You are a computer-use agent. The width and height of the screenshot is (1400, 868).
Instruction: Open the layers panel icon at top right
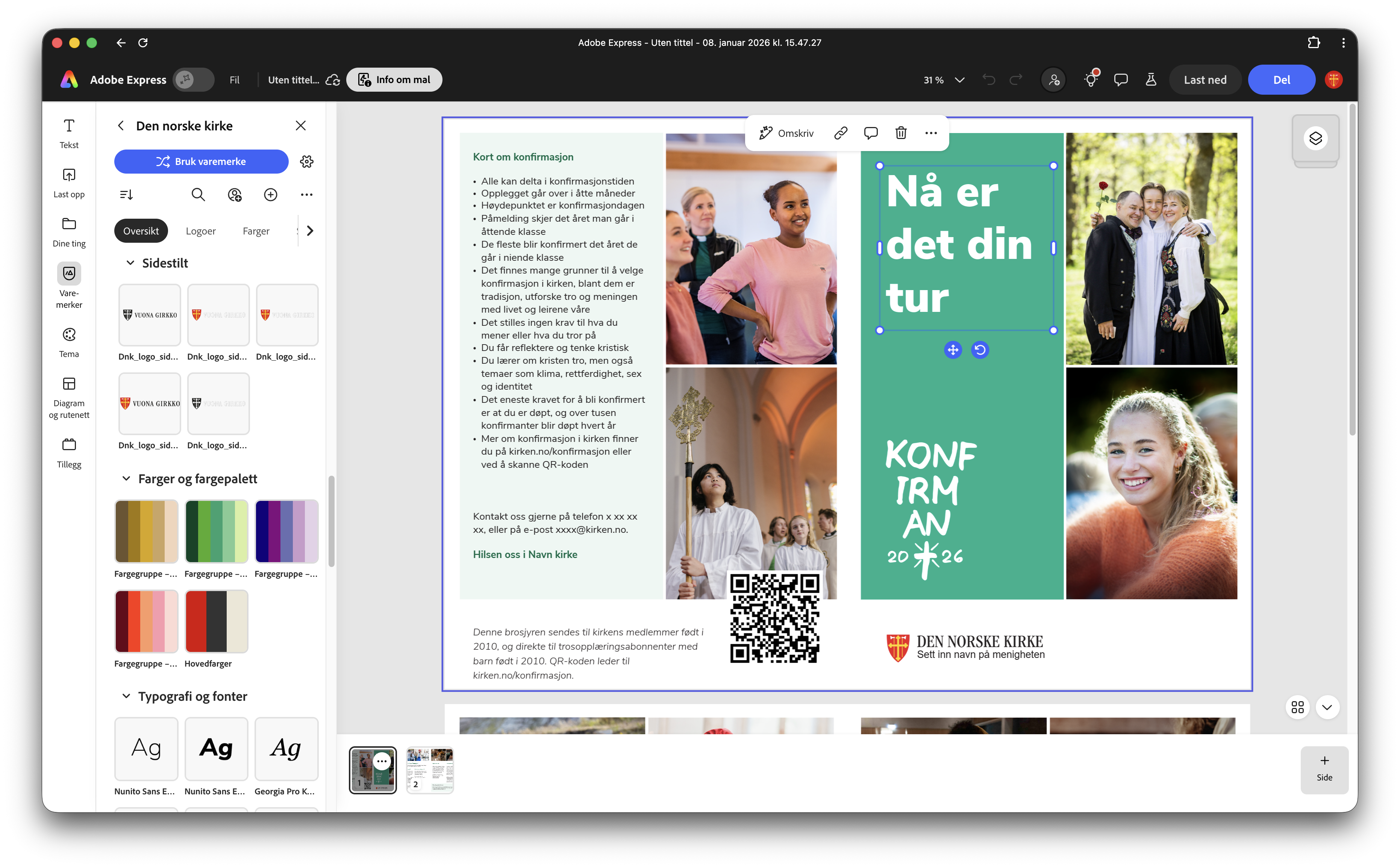tap(1315, 138)
